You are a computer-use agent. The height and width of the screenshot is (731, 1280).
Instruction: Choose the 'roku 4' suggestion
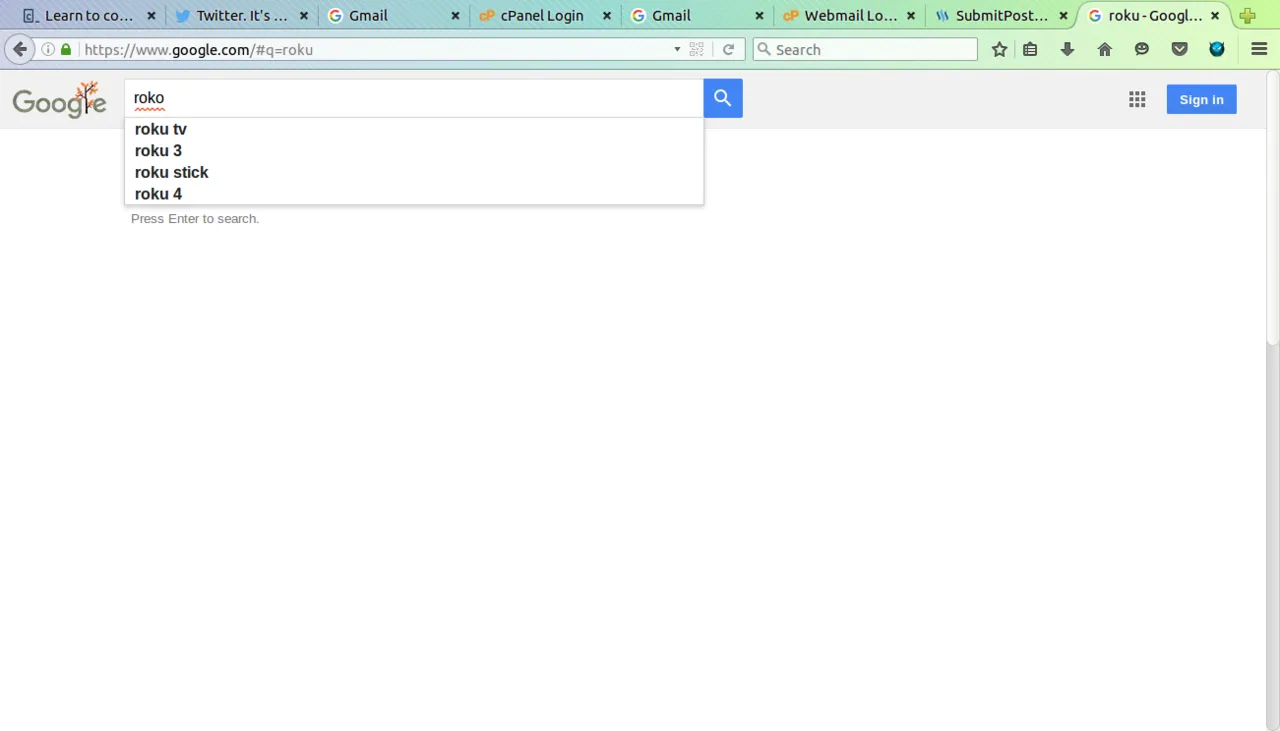[x=414, y=194]
